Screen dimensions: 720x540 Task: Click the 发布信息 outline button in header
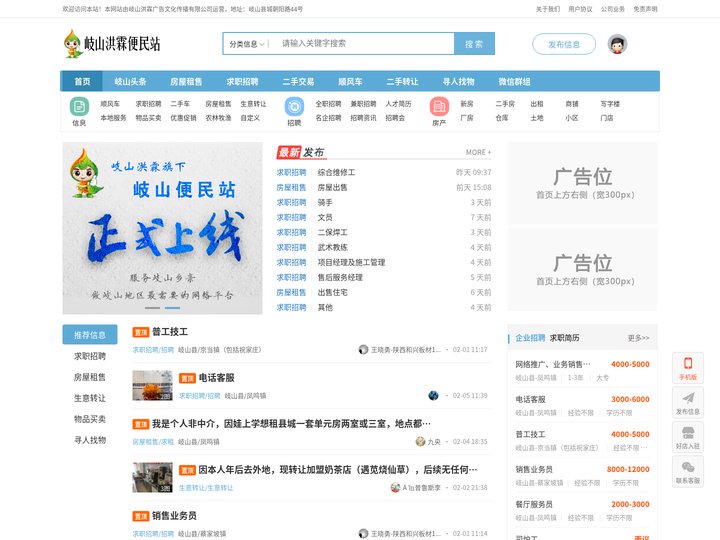(x=564, y=44)
